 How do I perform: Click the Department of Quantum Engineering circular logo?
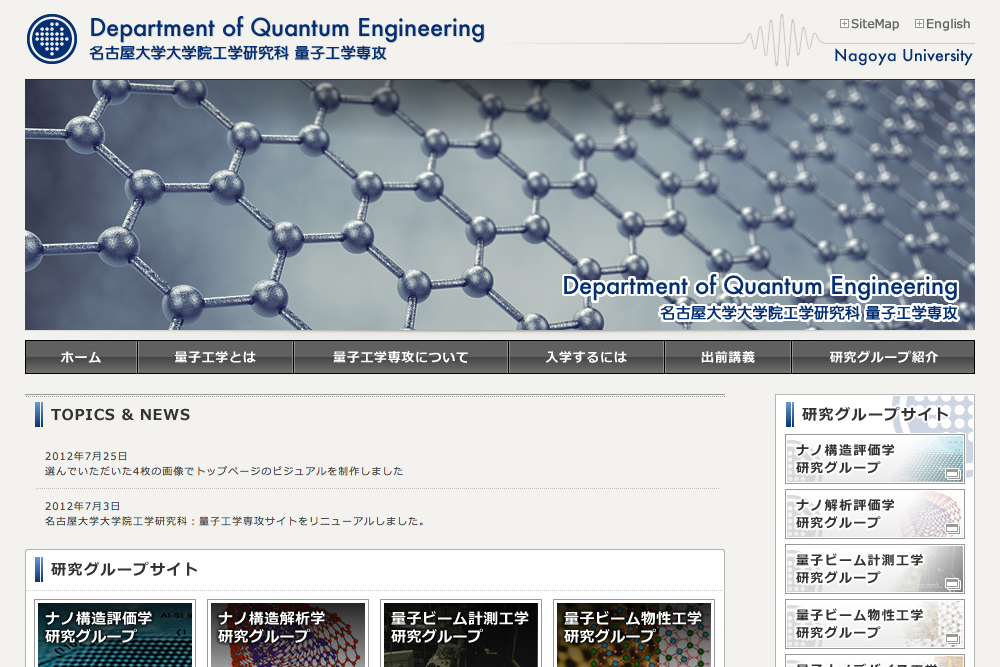[x=52, y=39]
